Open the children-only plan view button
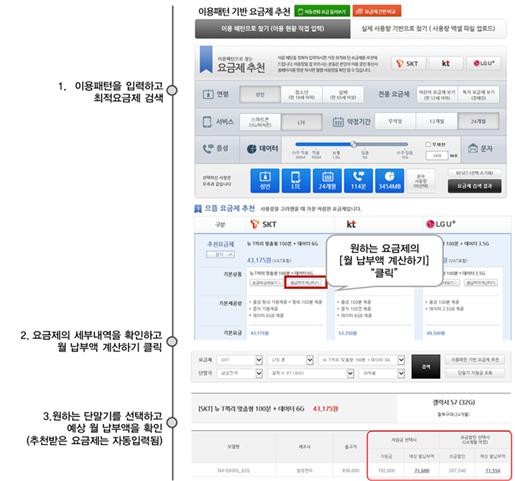515x481 pixels. [x=437, y=95]
